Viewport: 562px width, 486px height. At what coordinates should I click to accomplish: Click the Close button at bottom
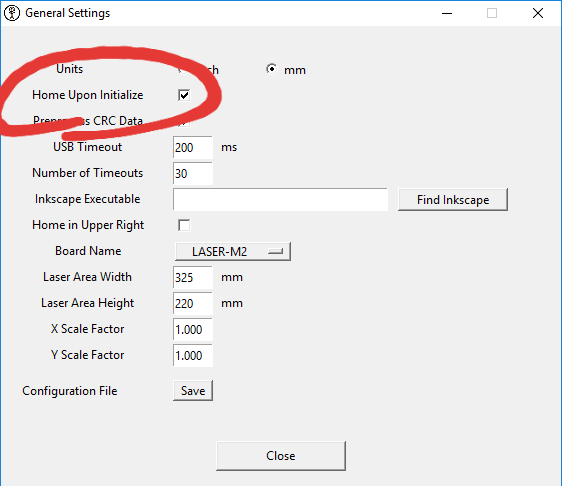[281, 456]
